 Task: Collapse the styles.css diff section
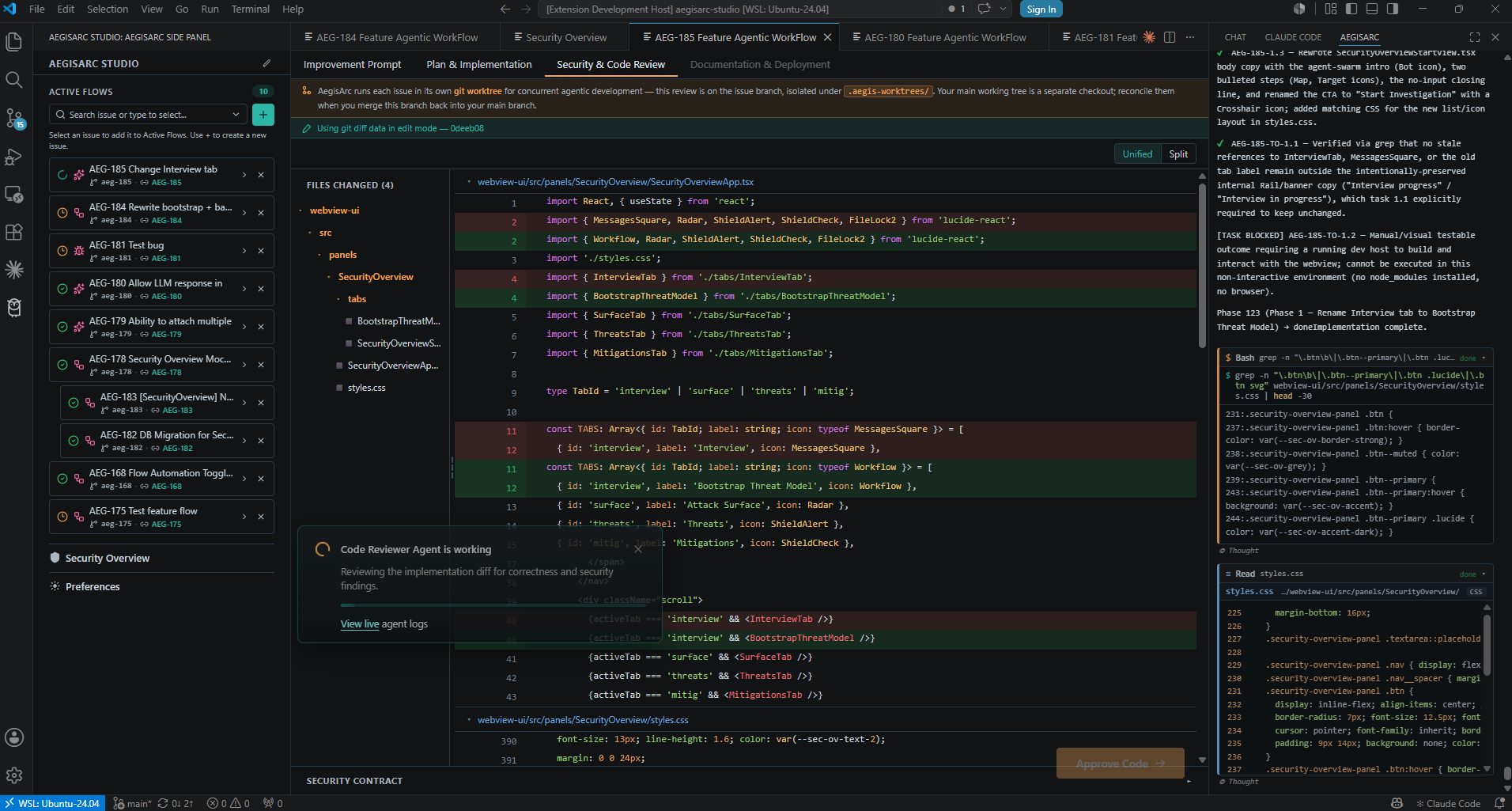tap(469, 720)
